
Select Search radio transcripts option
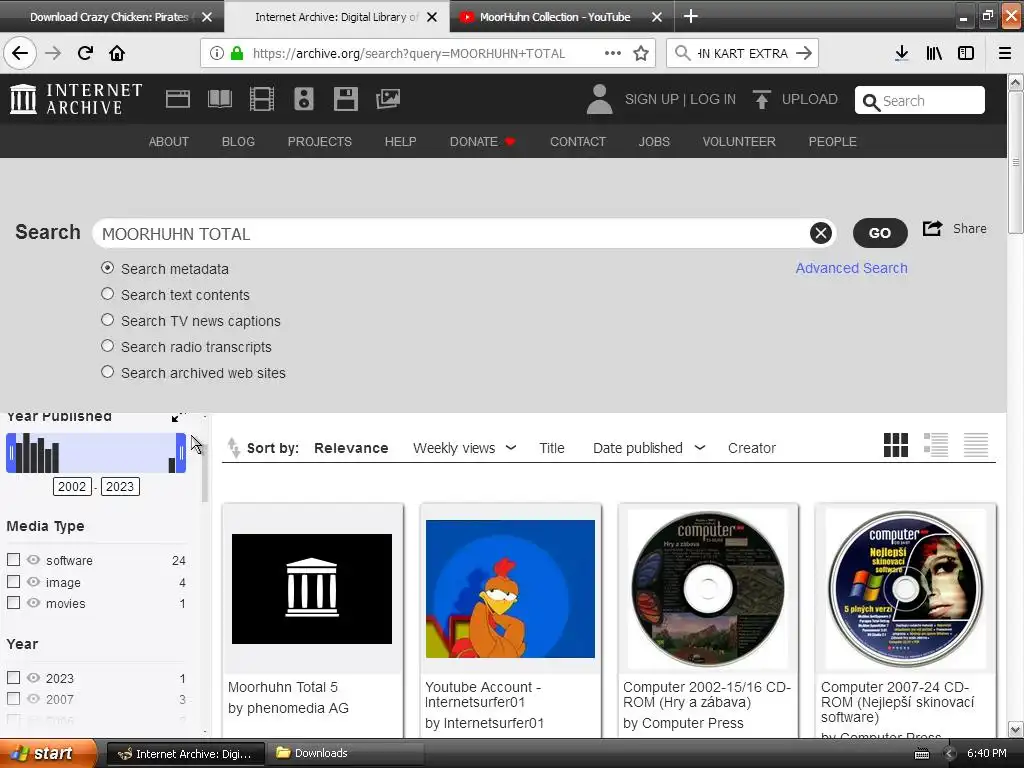click(x=108, y=346)
